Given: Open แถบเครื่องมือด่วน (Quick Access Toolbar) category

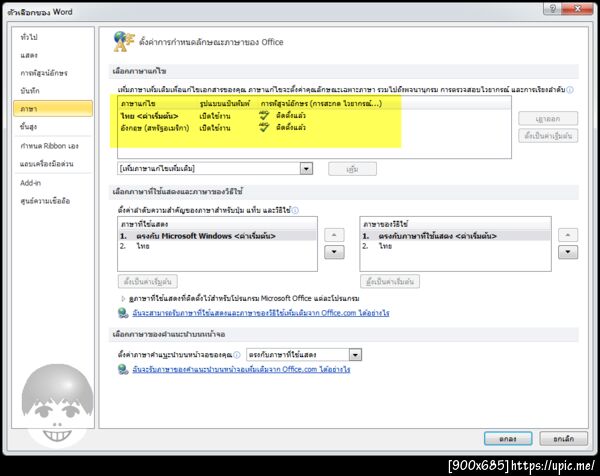Looking at the screenshot, I should (x=47, y=164).
